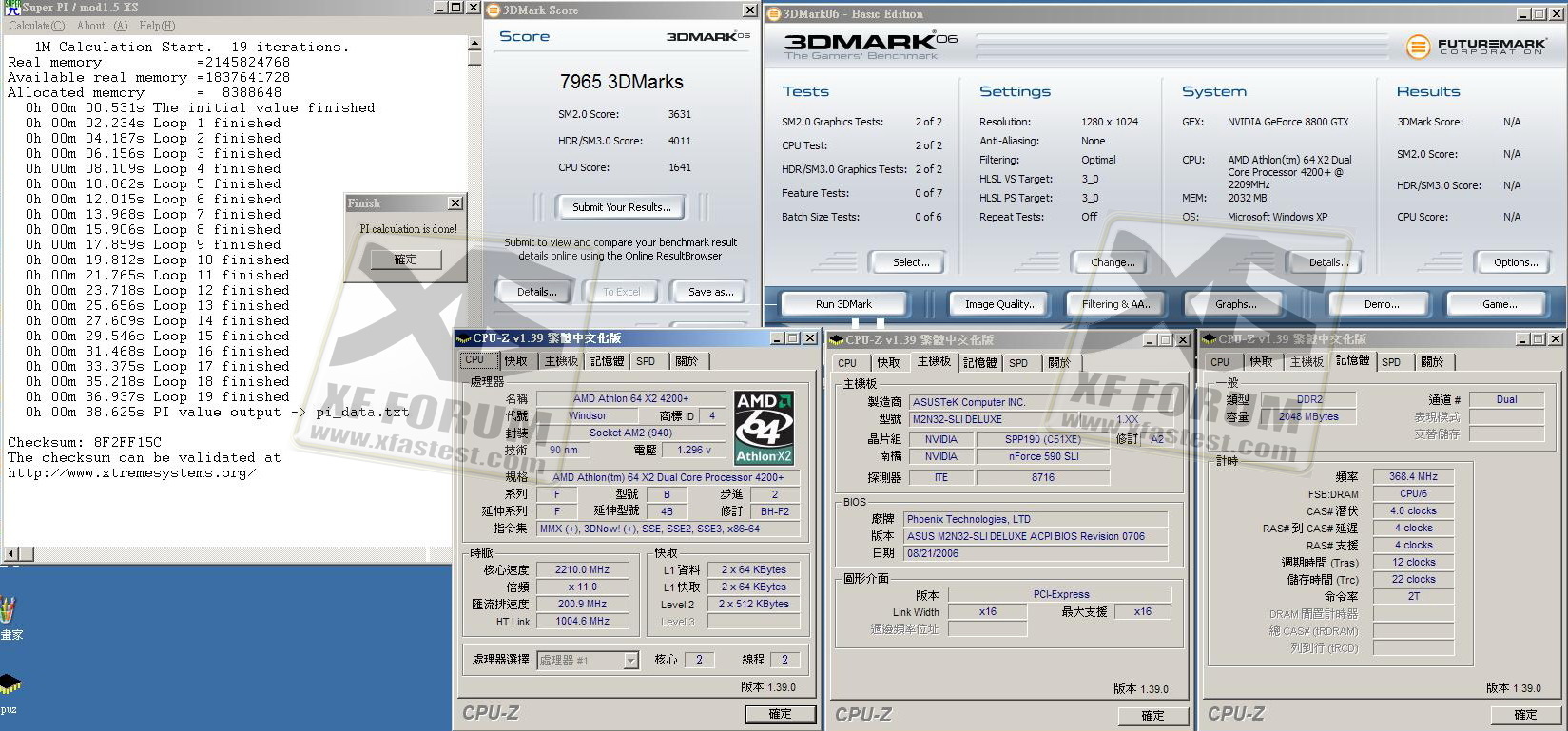Open the About menu in Super PI
Image resolution: width=1568 pixels, height=731 pixels.
[x=102, y=26]
